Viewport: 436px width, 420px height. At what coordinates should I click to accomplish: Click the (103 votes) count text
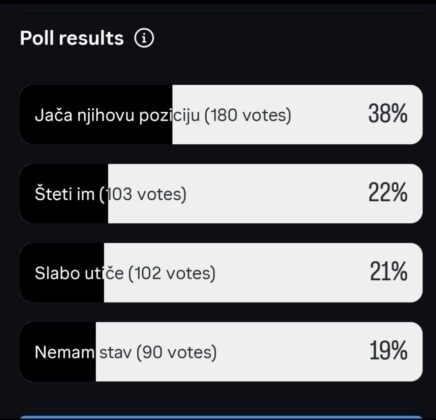(143, 194)
